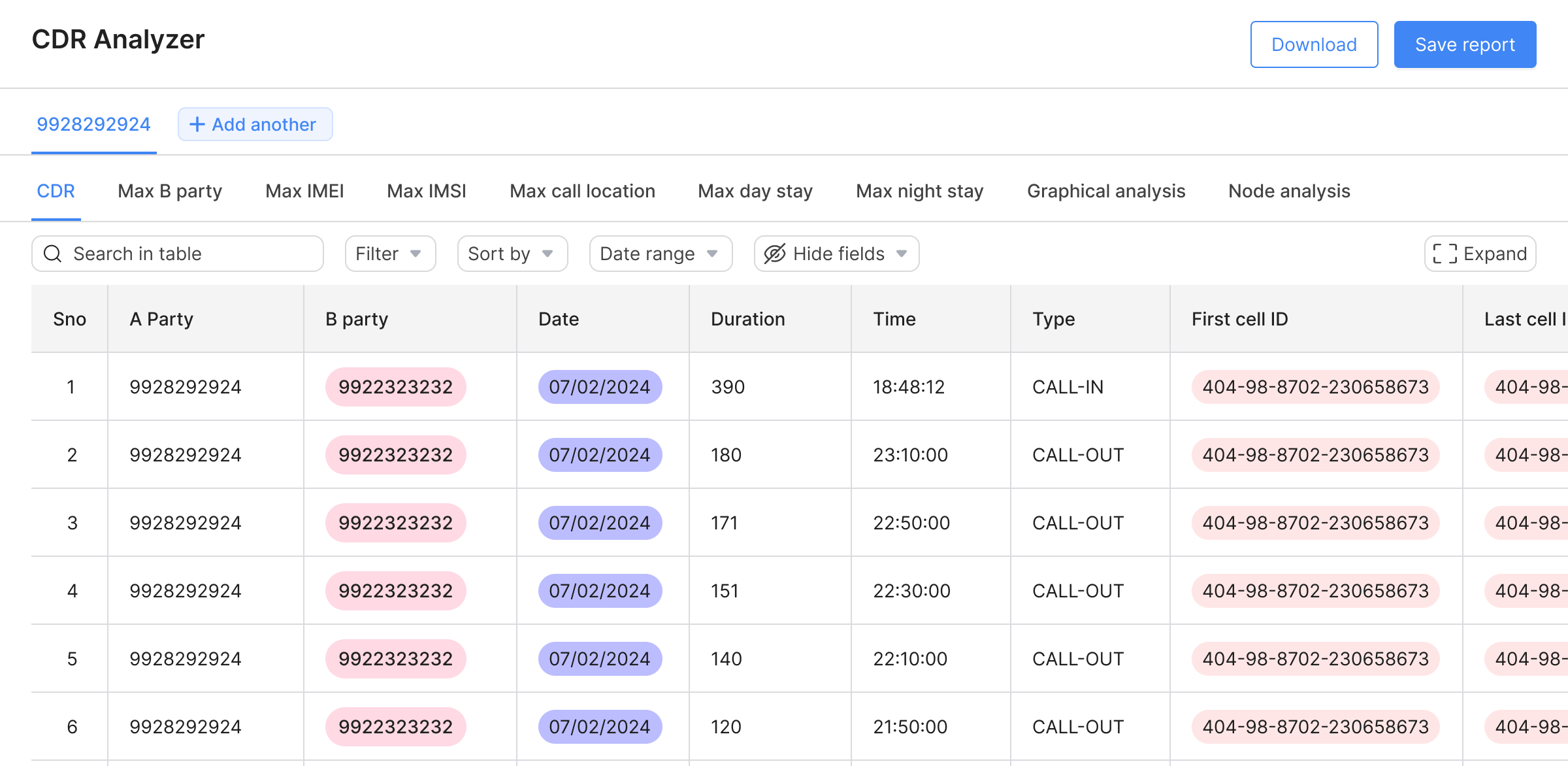Open the Node analysis tab
Screen dimensions: 1568x766
tap(1289, 191)
